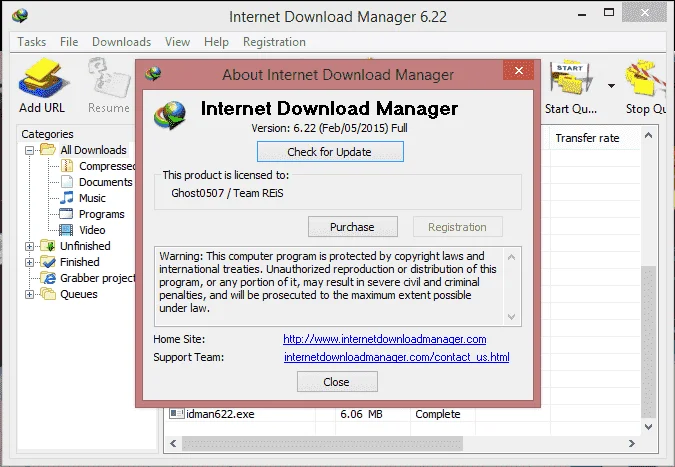Click the large IDM globe logo in the About dialog
The width and height of the screenshot is (675, 467).
tap(170, 115)
